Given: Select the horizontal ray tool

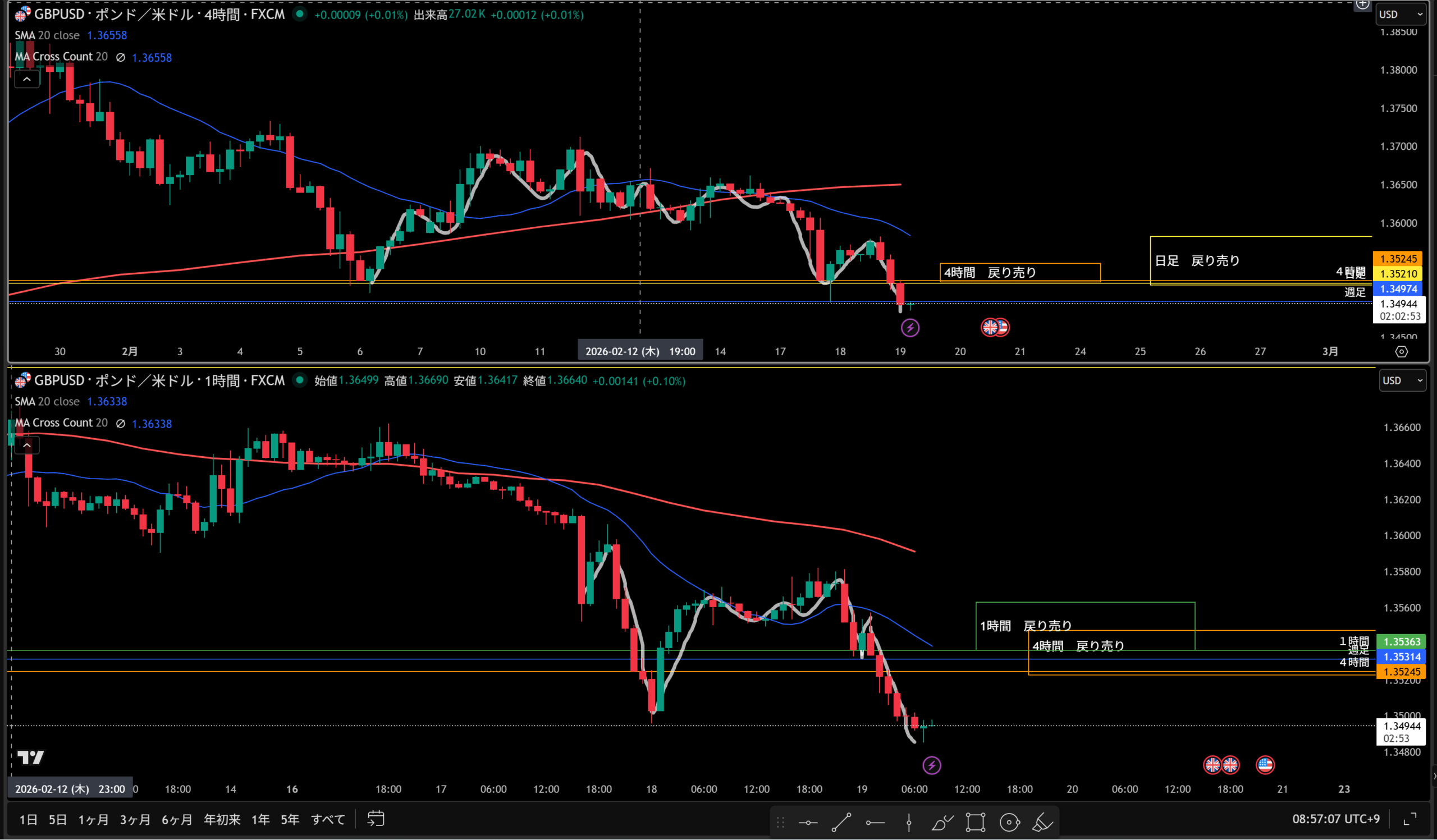Looking at the screenshot, I should pyautogui.click(x=875, y=823).
